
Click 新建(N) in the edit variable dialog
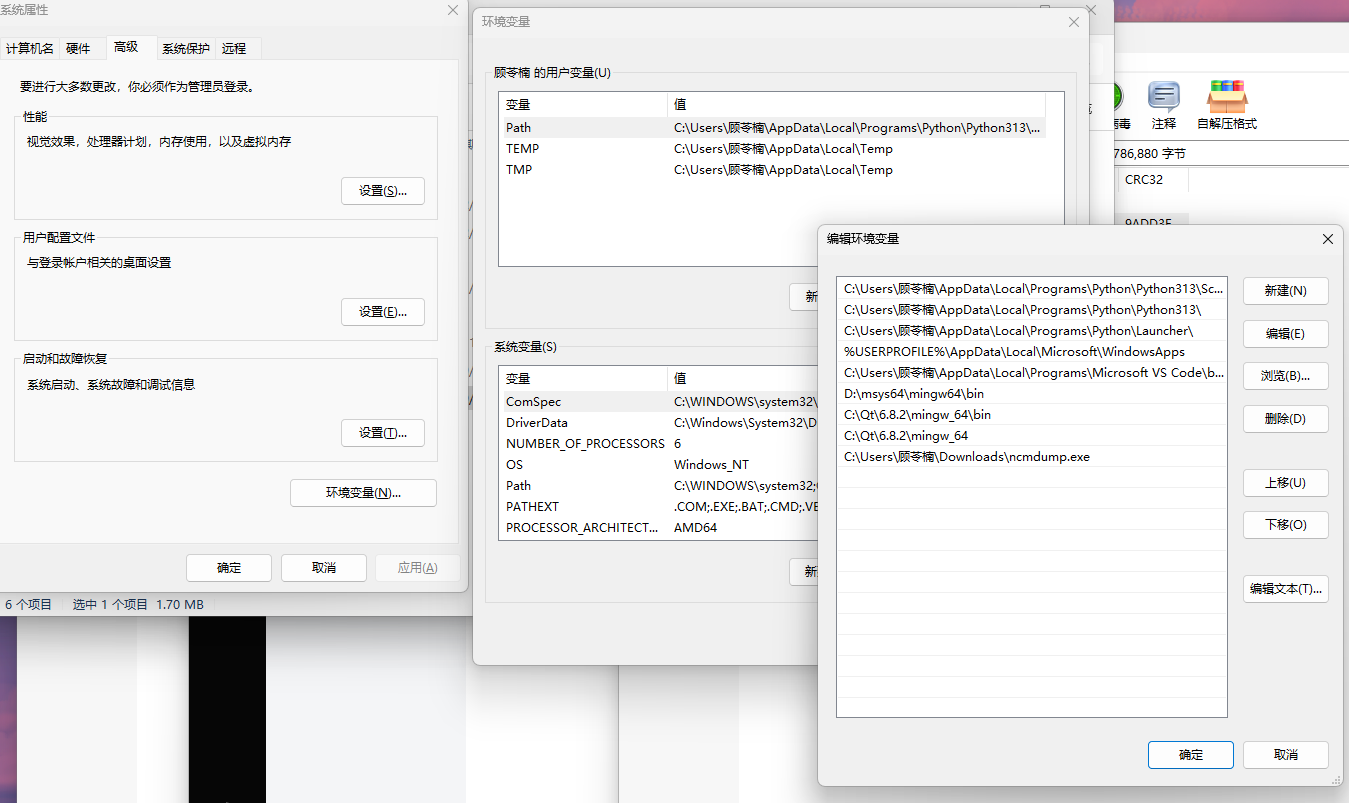pos(1285,291)
